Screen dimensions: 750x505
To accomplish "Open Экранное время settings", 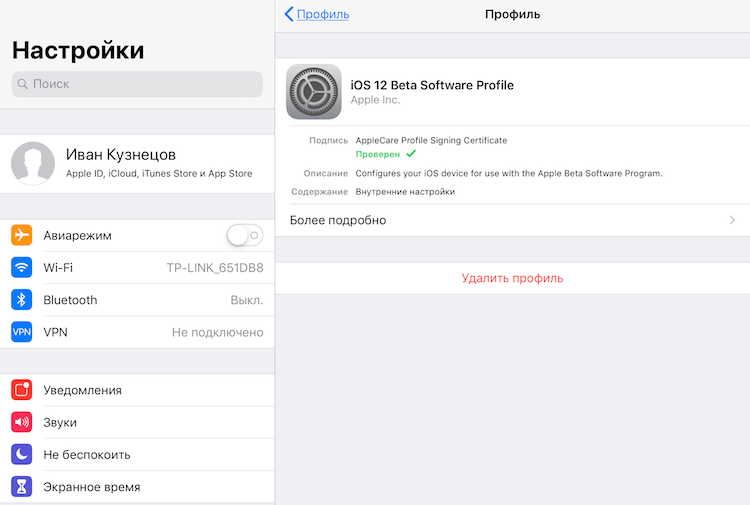I will click(137, 487).
